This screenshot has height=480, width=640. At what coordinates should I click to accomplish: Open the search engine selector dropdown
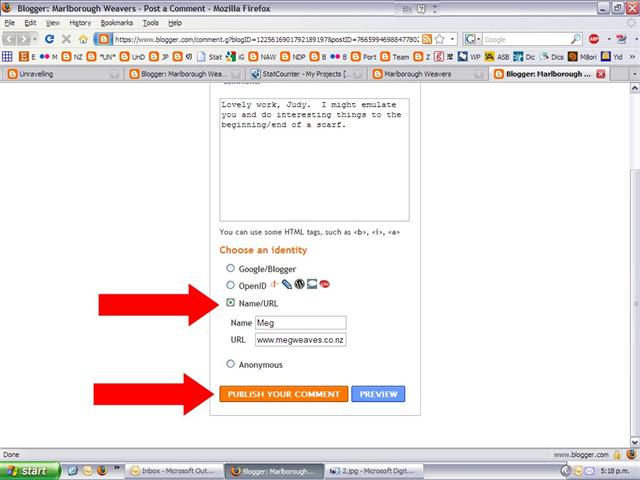[478, 39]
